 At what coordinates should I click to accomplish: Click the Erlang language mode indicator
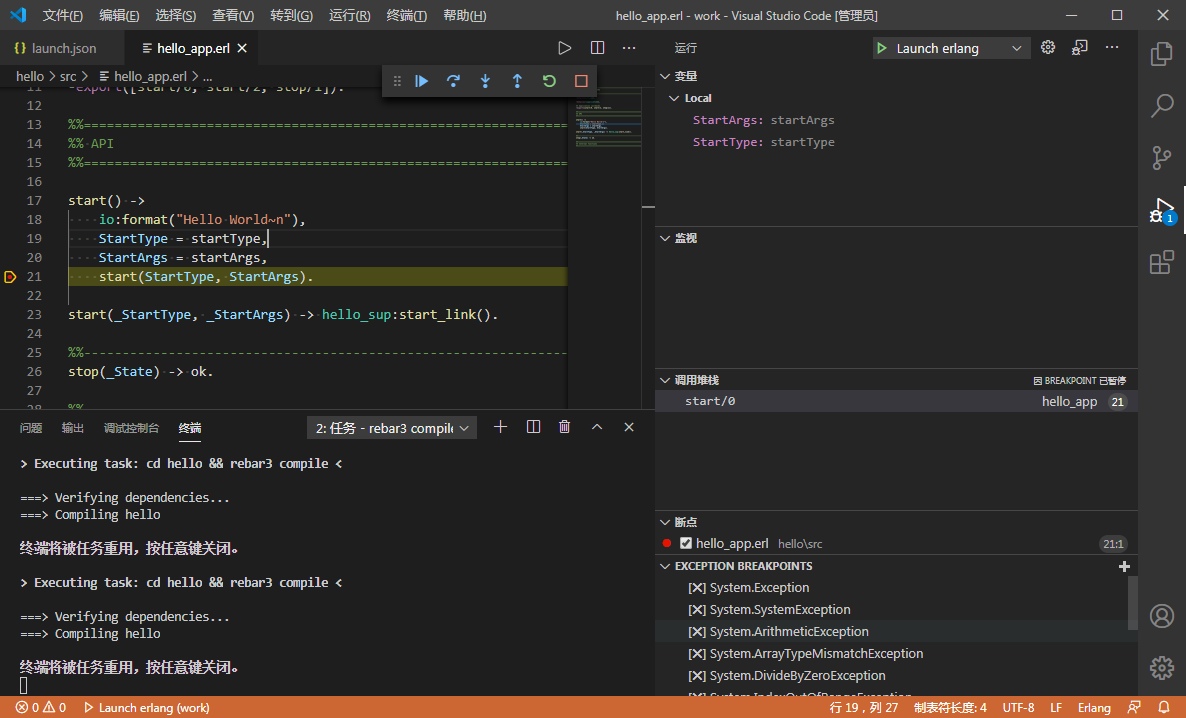point(1094,708)
